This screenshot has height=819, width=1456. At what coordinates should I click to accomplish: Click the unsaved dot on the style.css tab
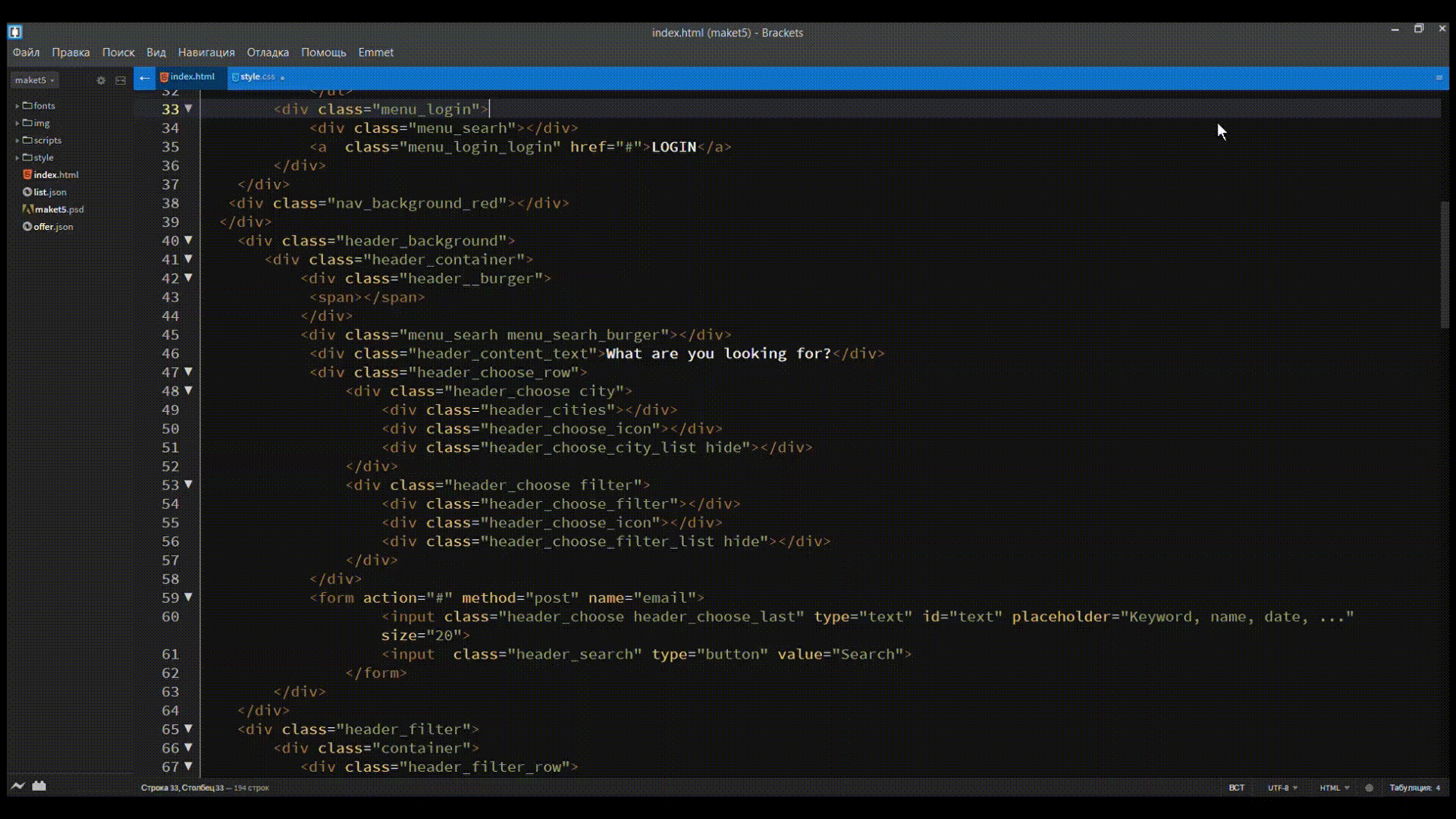(282, 77)
